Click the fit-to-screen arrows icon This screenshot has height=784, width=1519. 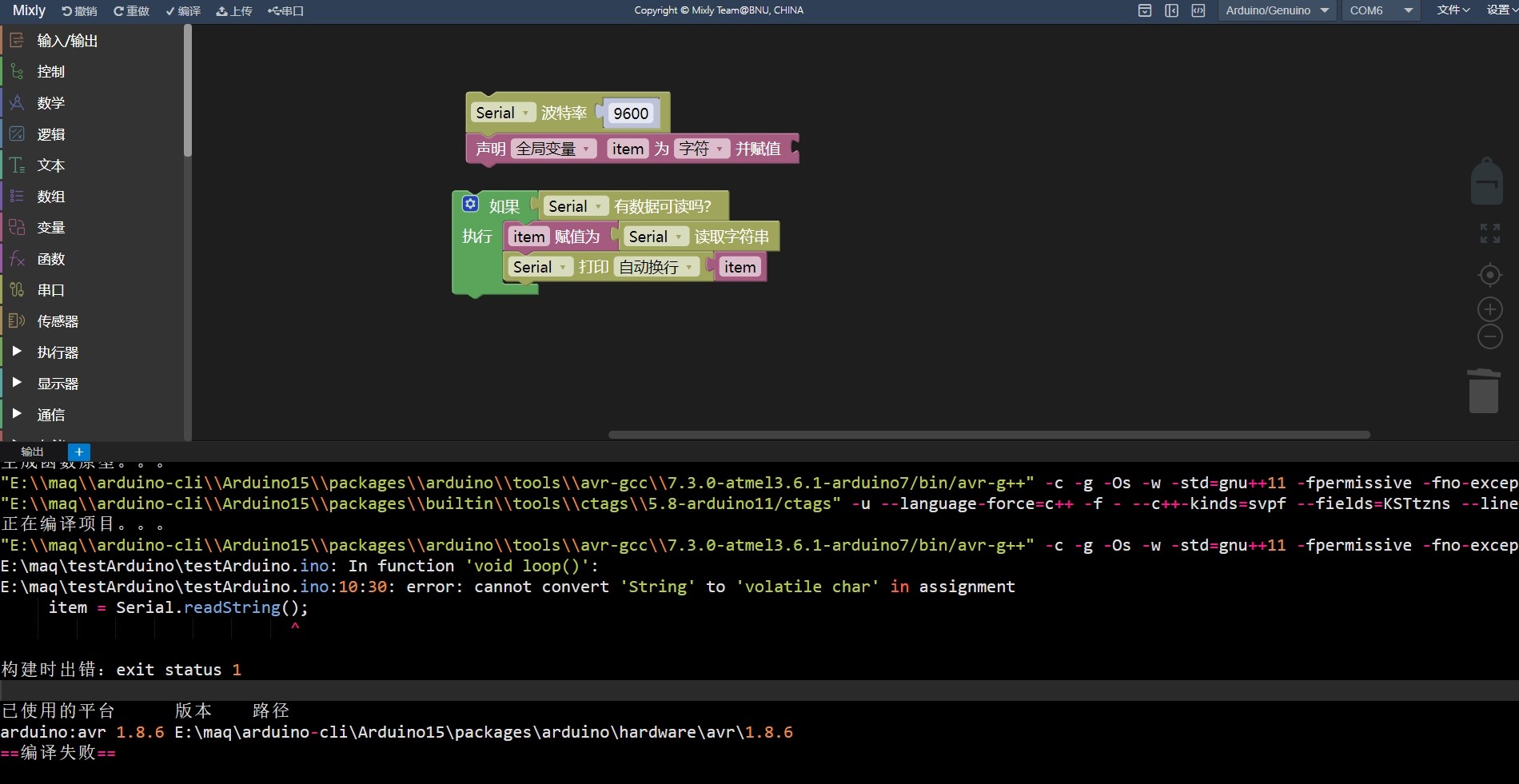pos(1489,233)
